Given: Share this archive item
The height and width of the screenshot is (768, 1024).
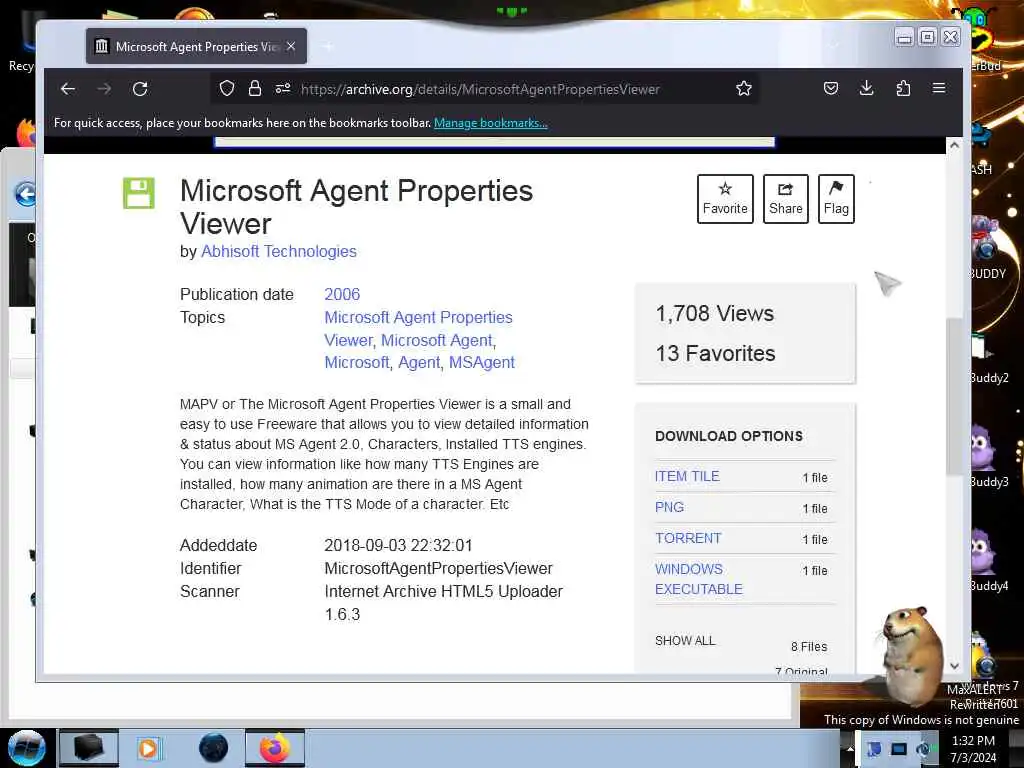Looking at the screenshot, I should point(786,199).
